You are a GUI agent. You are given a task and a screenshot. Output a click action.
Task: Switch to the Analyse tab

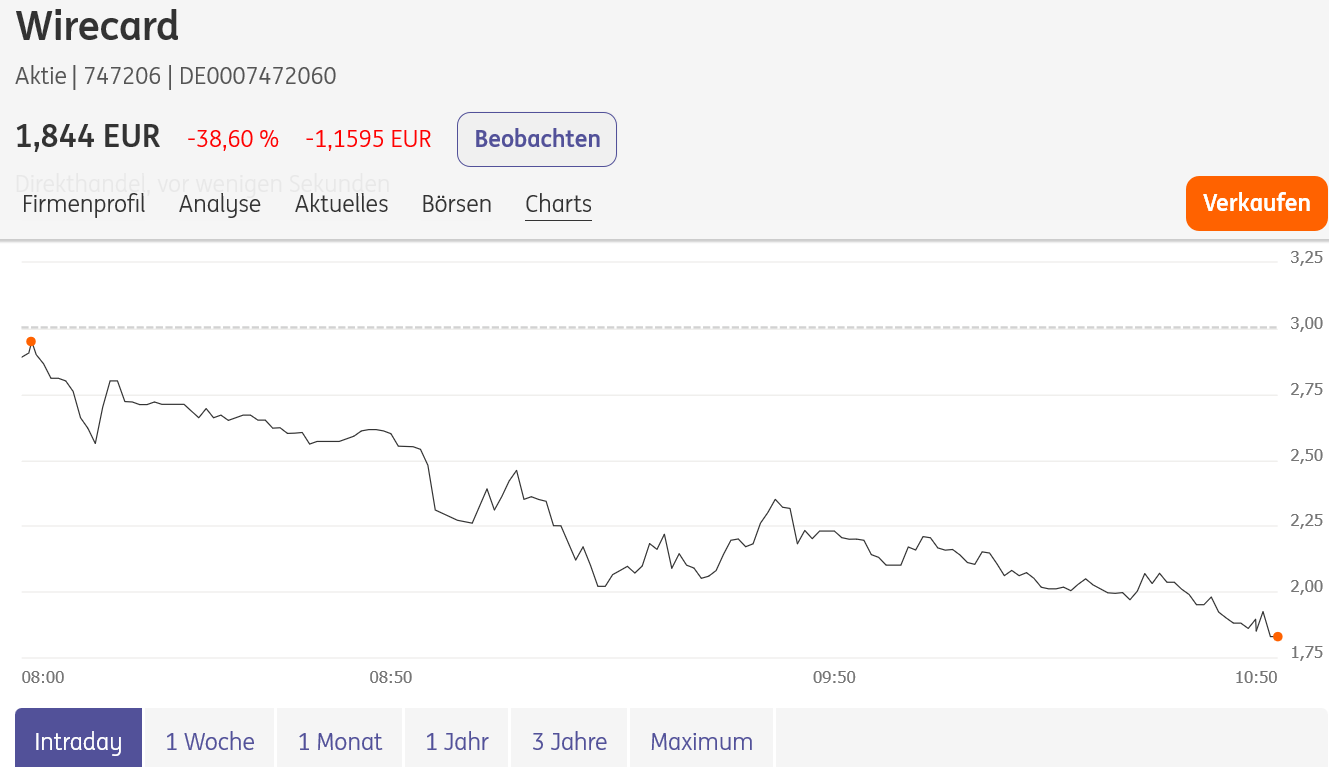(x=220, y=204)
